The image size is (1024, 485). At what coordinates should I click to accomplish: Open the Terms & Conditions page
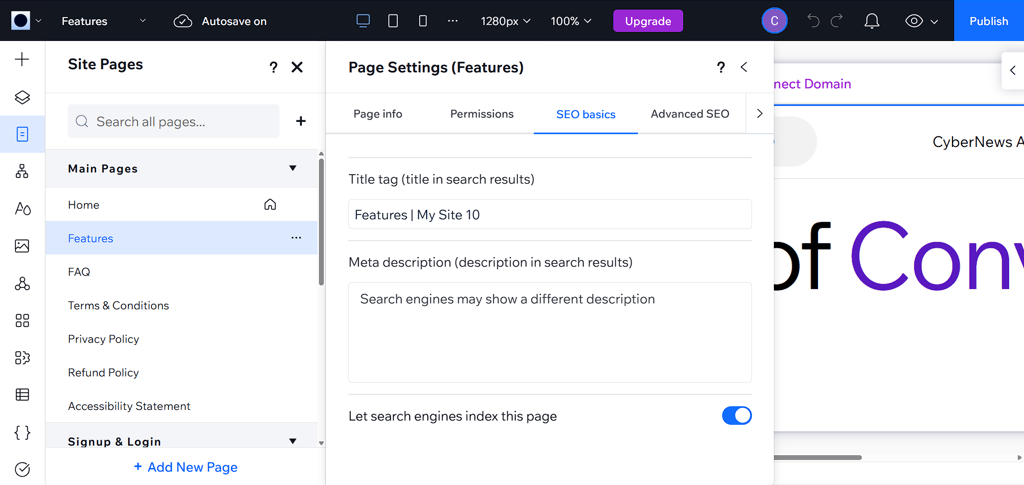182,305
